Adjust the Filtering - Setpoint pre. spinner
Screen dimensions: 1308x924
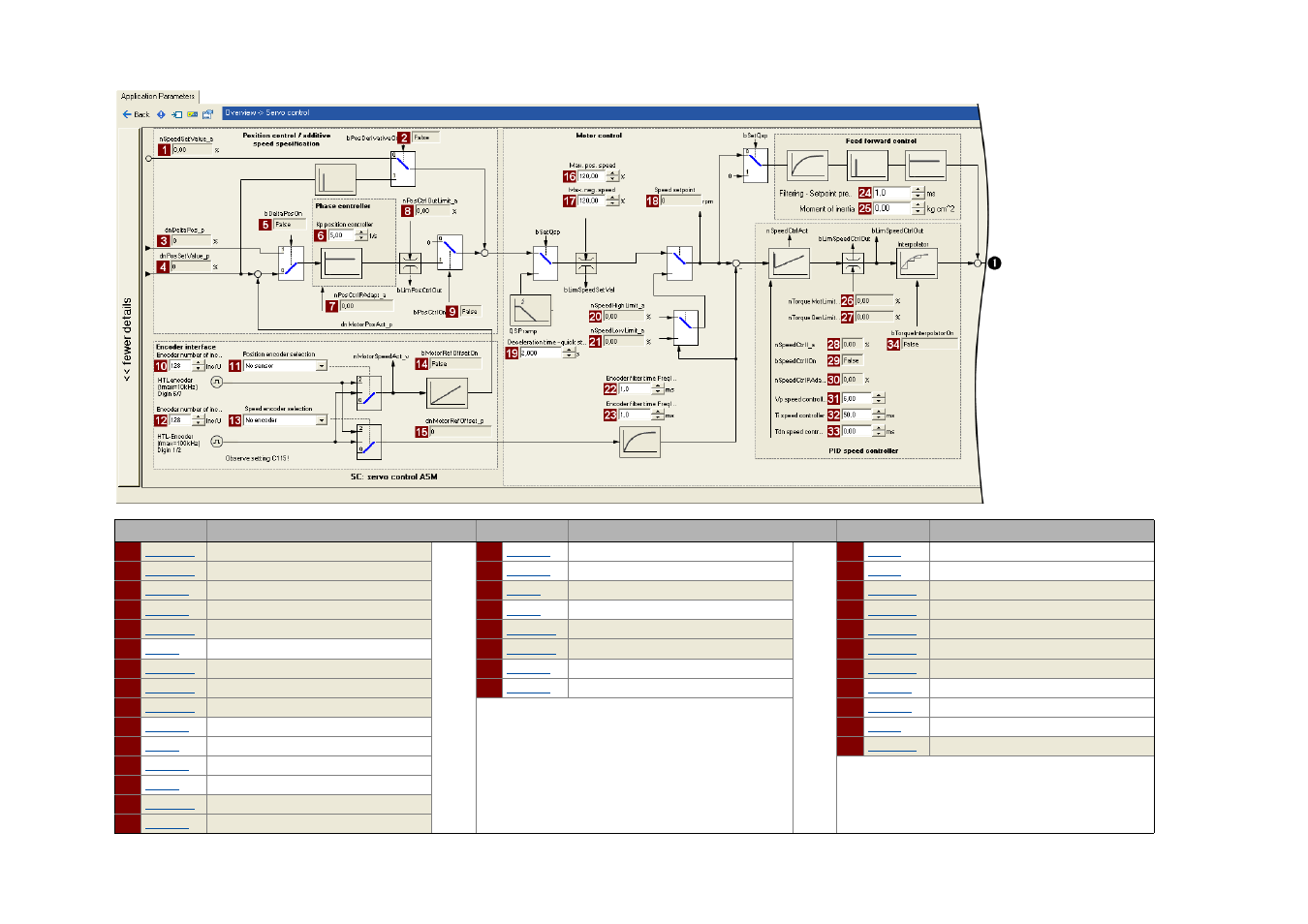918,193
